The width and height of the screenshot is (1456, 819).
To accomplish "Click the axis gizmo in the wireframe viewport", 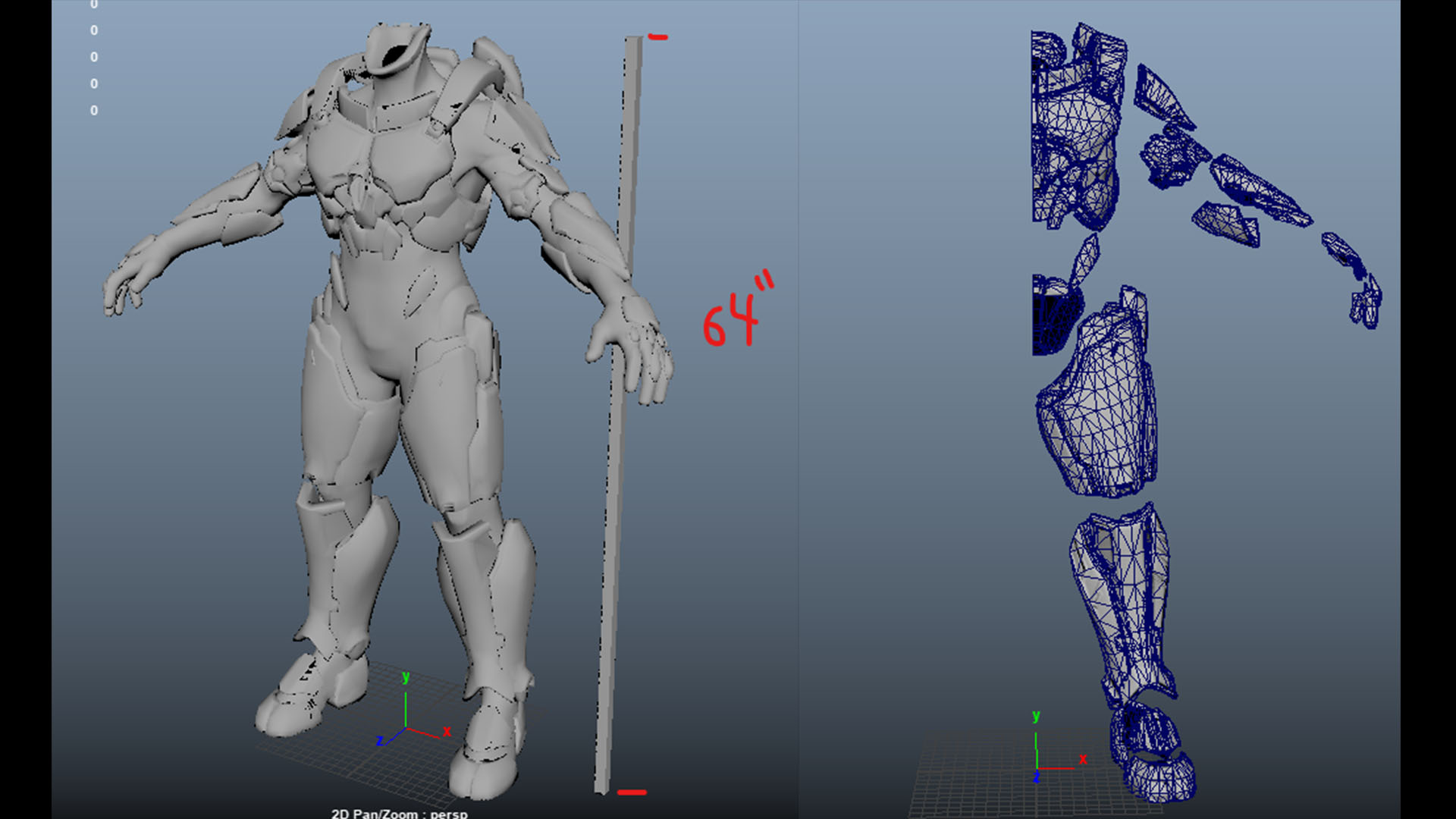I will (1059, 747).
